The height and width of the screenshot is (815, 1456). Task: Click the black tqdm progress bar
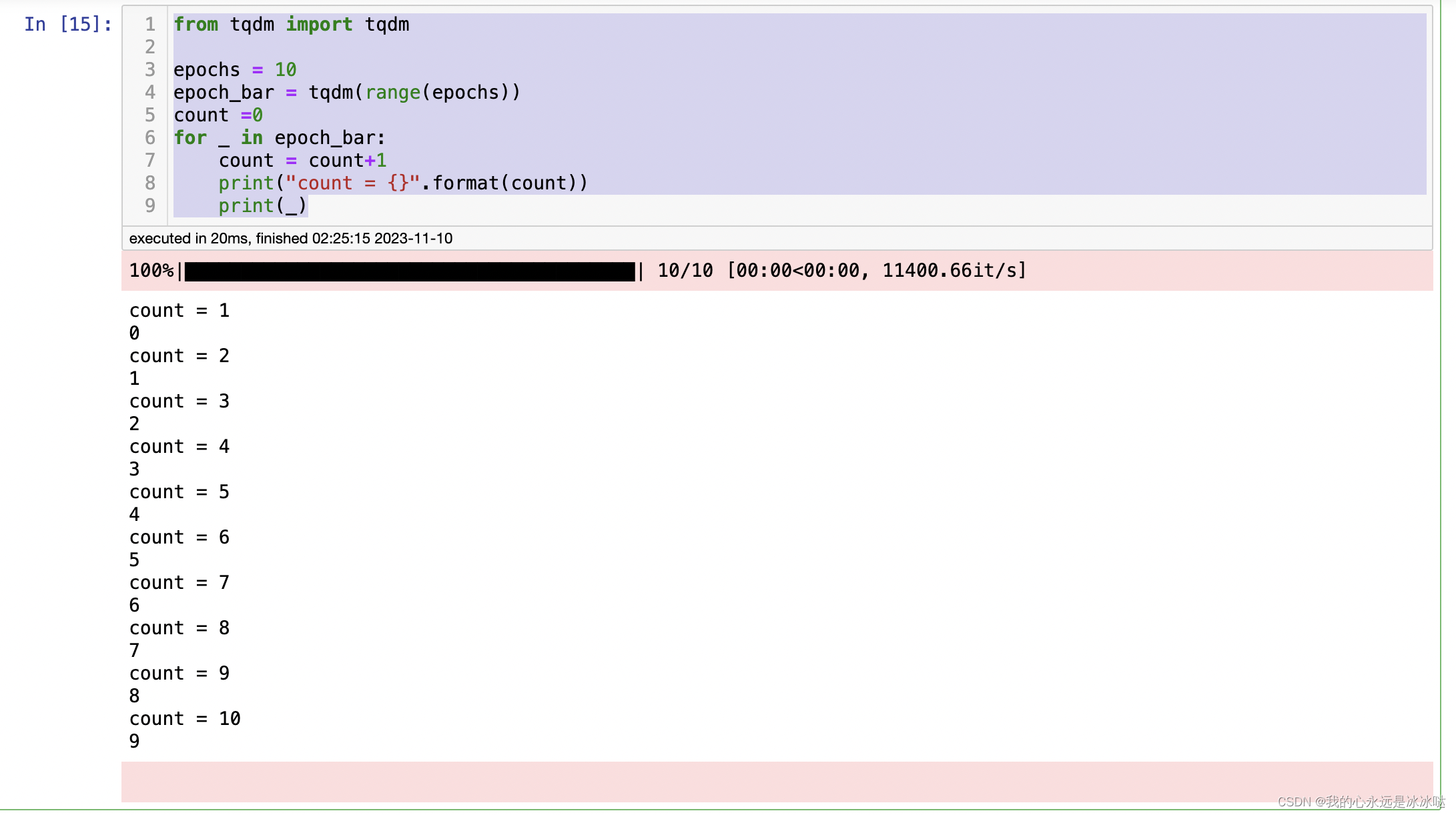[x=410, y=271]
